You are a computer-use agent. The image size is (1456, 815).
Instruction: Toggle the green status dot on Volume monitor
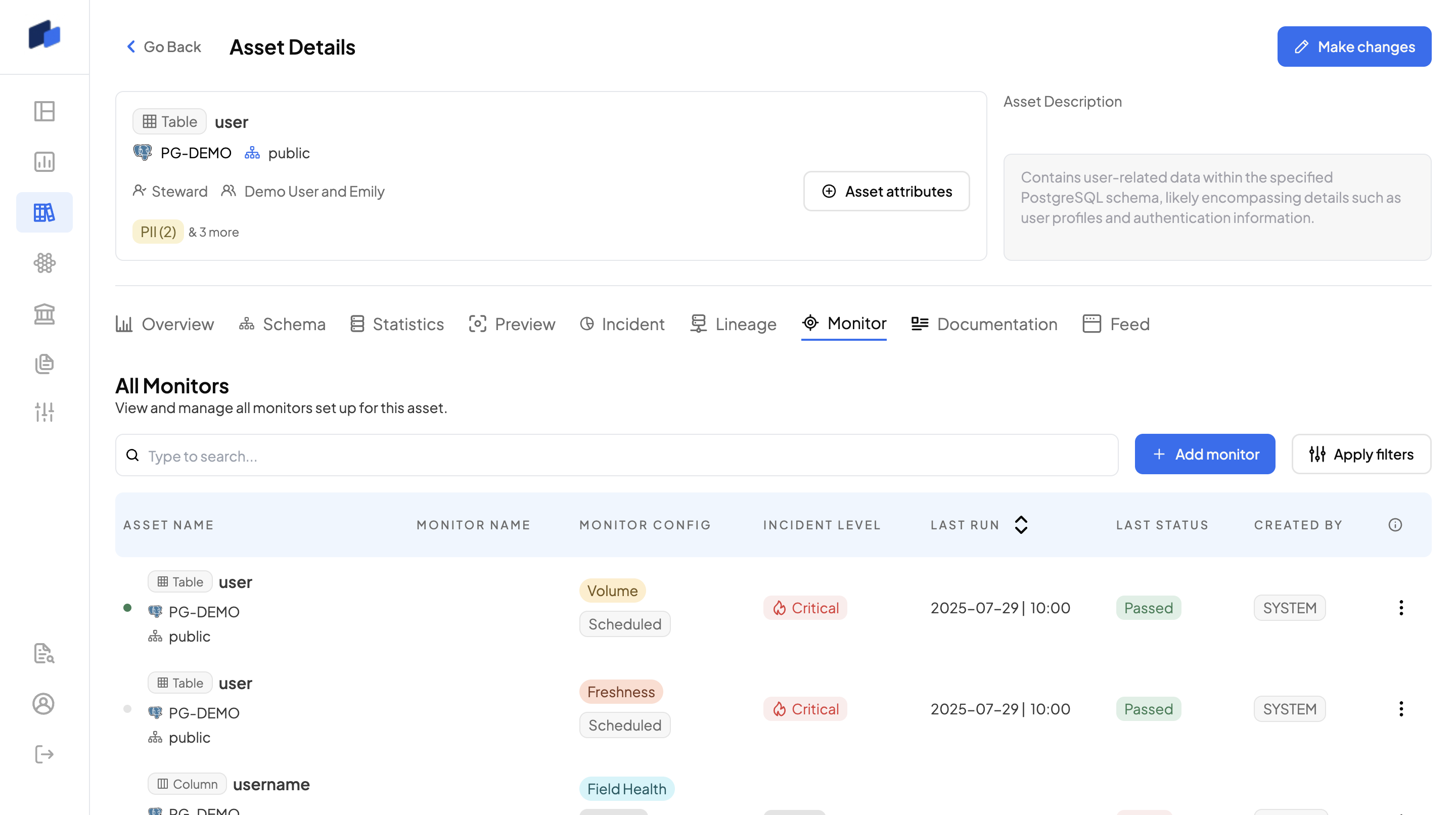[127, 608]
